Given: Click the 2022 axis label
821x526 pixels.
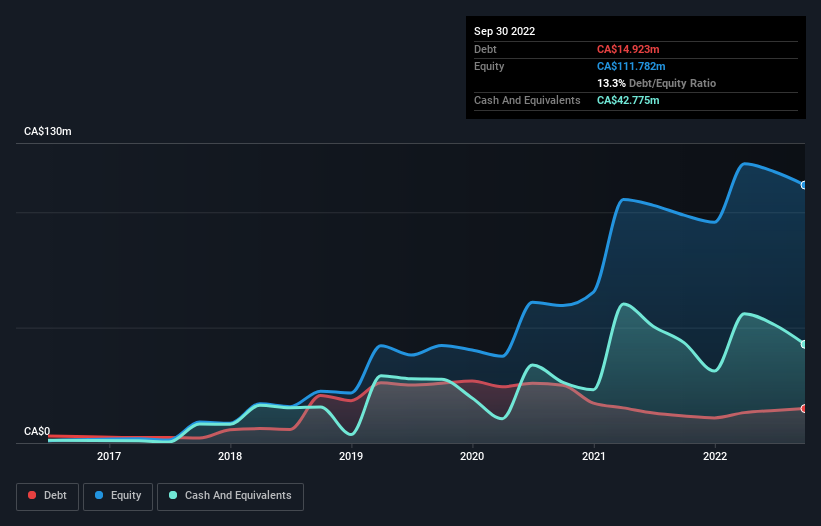Looking at the screenshot, I should 715,456.
